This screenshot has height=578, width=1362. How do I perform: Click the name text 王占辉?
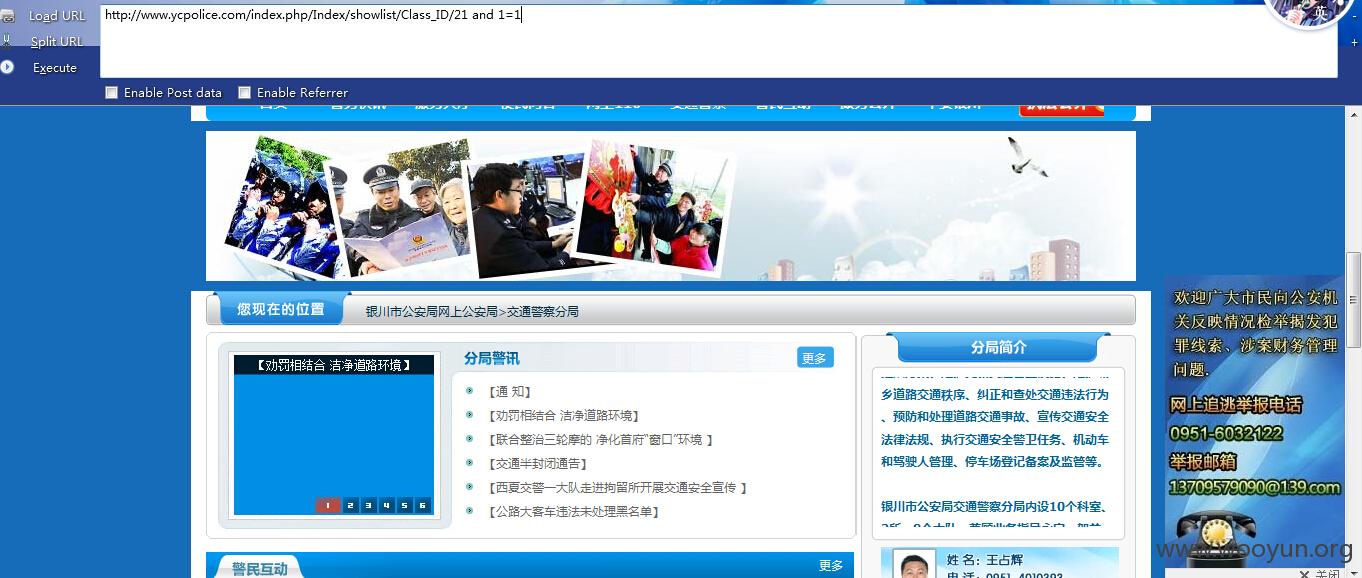pyautogui.click(x=1003, y=560)
